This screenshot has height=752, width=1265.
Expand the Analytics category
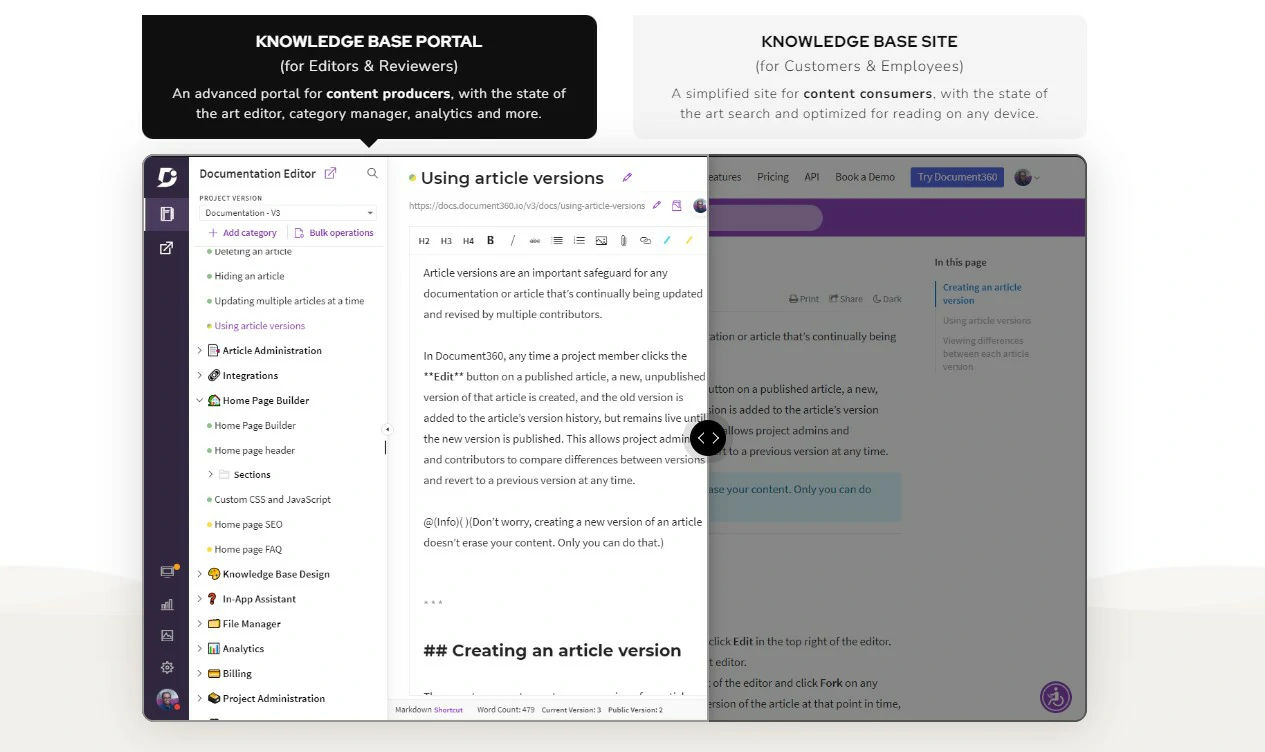point(199,649)
